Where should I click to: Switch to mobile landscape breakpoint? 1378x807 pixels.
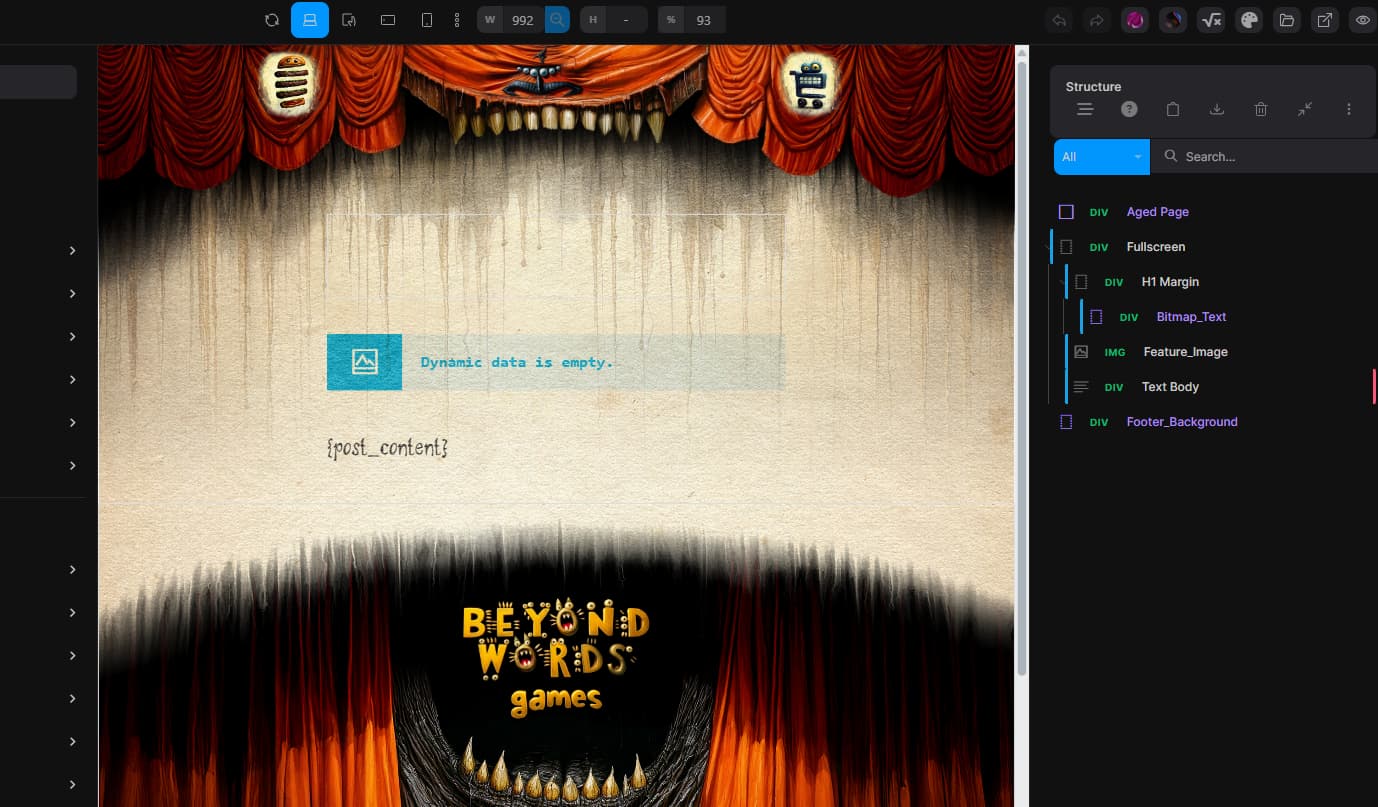click(388, 20)
